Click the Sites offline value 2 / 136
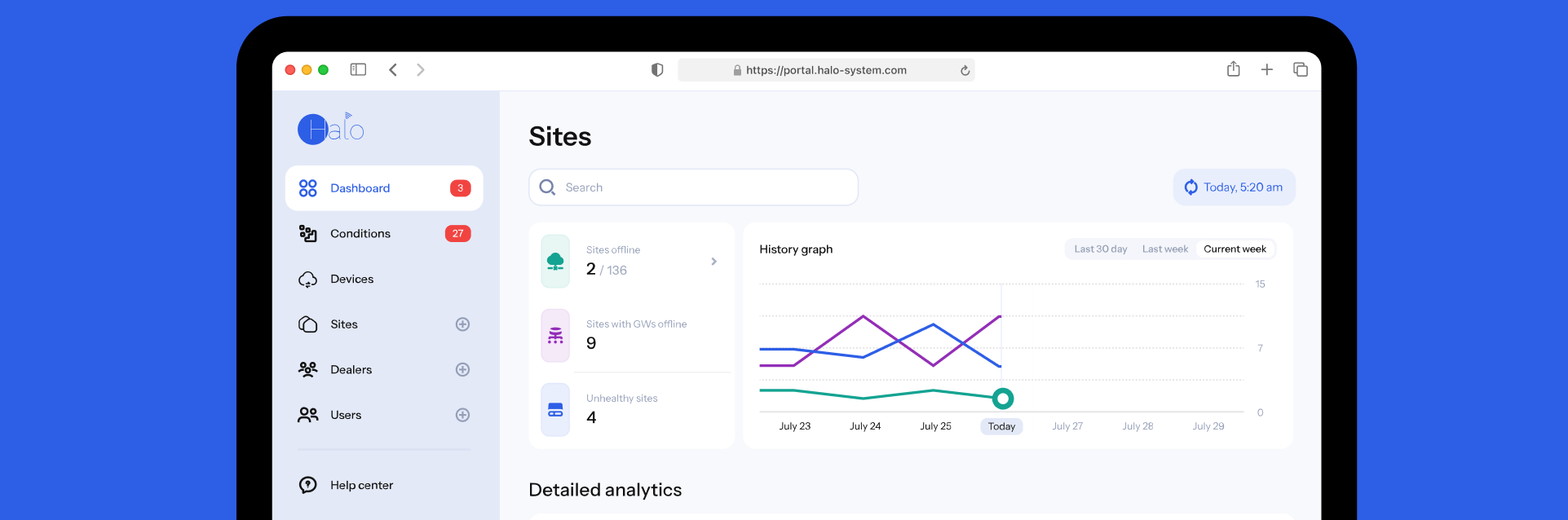The image size is (1568, 520). tap(607, 270)
